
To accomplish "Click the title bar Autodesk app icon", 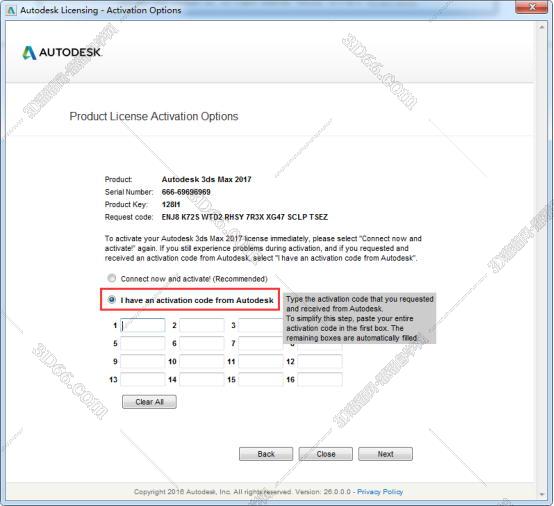I will click(x=11, y=10).
